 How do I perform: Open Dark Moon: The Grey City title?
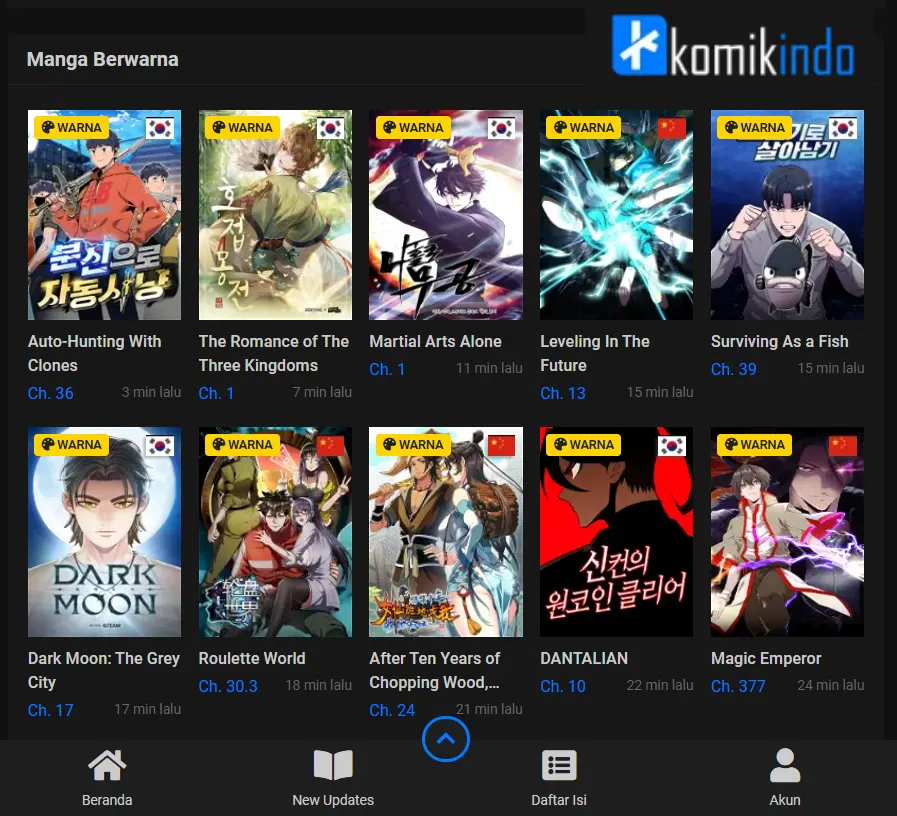click(104, 670)
